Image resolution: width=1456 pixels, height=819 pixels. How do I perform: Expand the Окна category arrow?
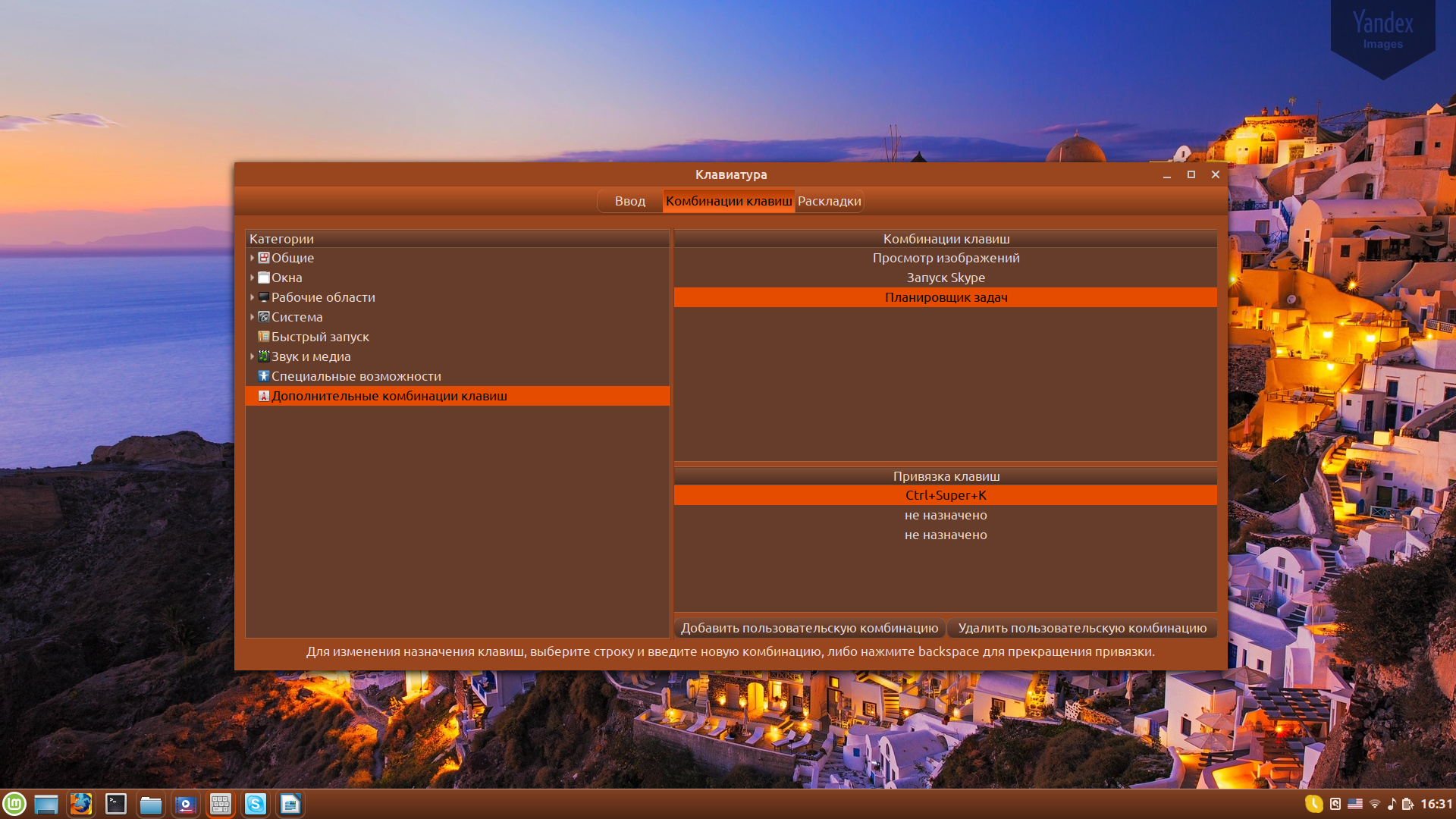(x=252, y=278)
